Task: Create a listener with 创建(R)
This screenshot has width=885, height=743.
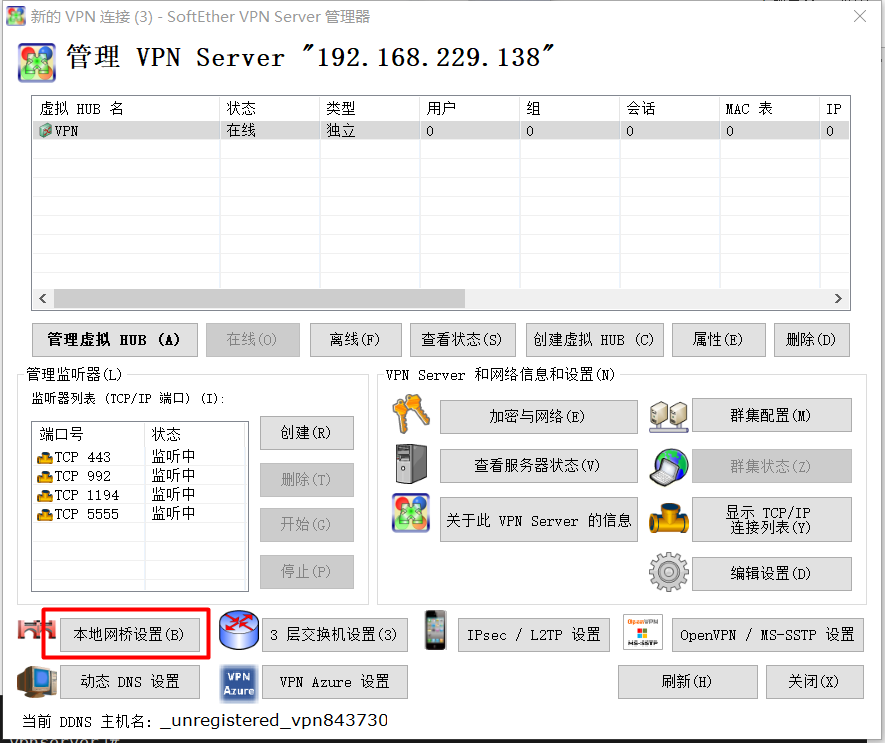Action: (306, 433)
